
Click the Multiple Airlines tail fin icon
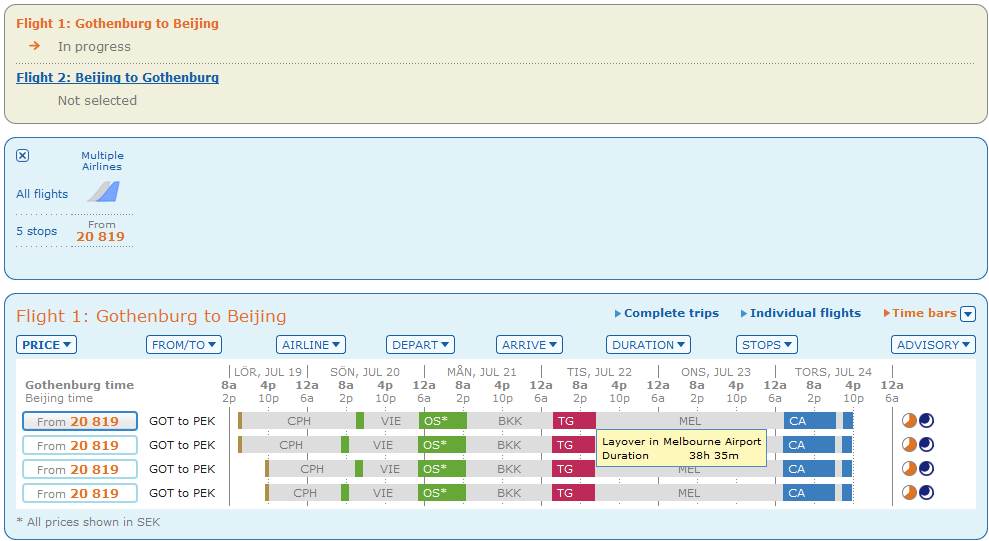tap(103, 191)
